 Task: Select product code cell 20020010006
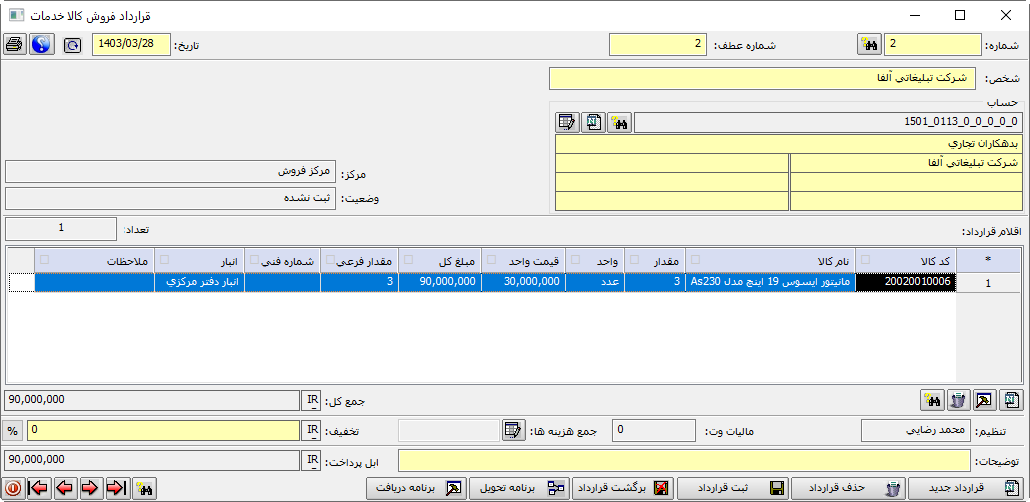pyautogui.click(x=906, y=283)
